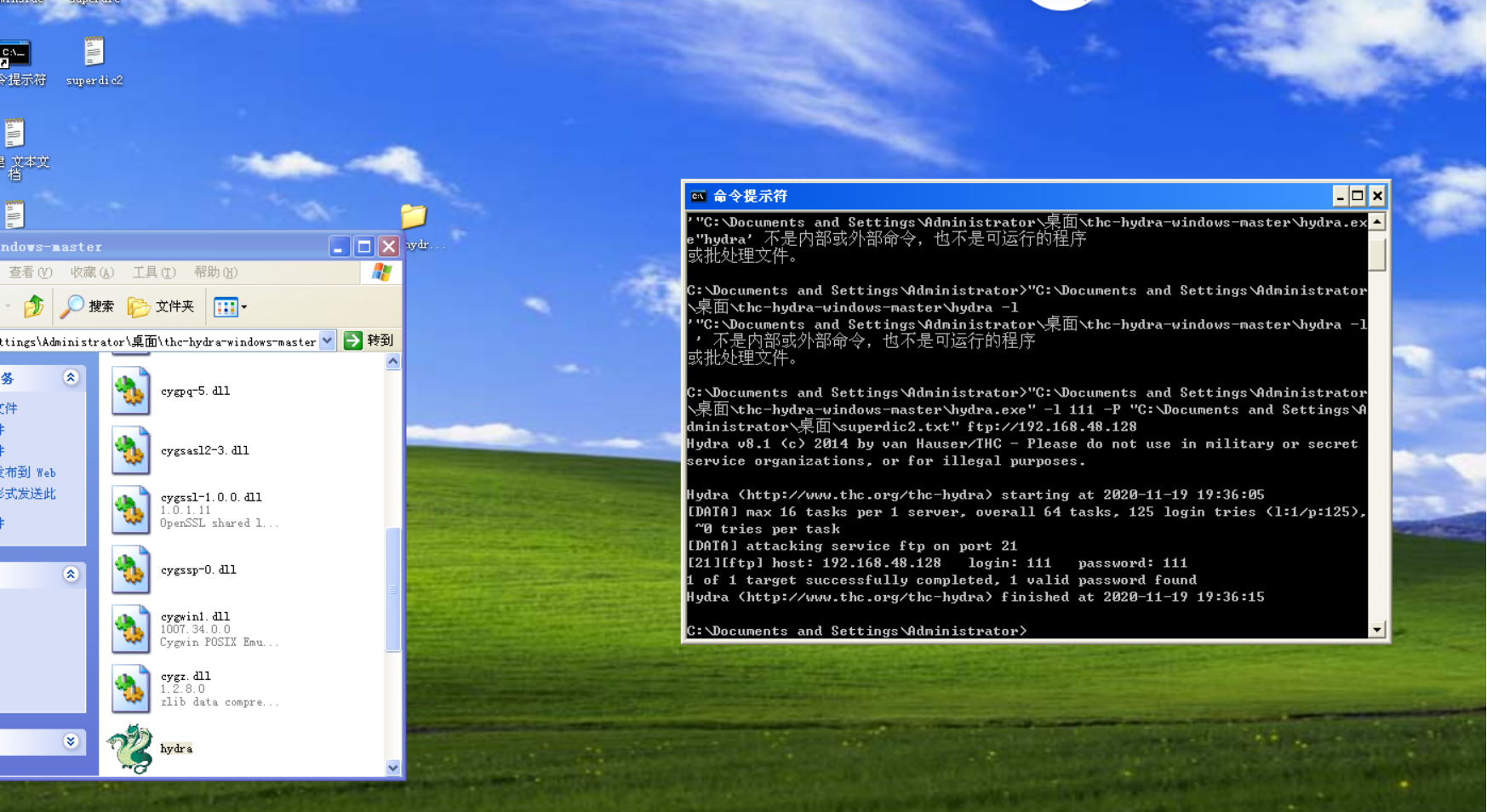Viewport: 1487px width, 812px height.
Task: Open the 查看 menu in Explorer
Action: (31, 272)
